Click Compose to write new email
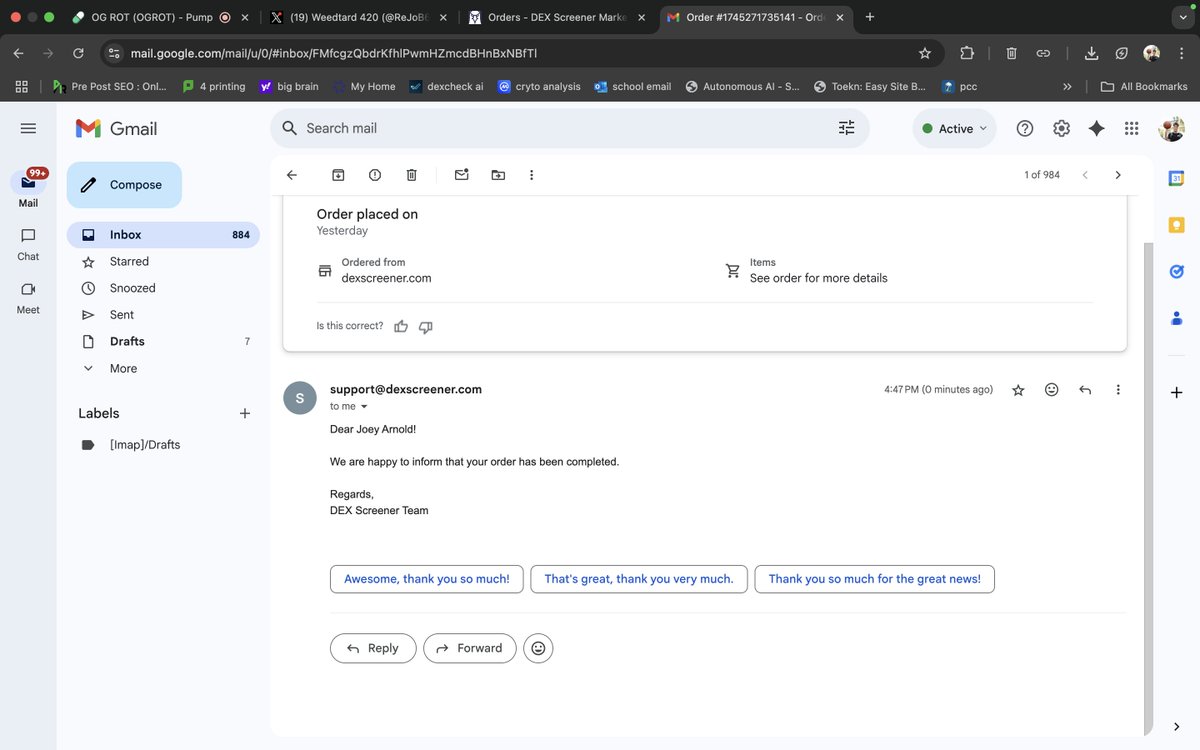The image size is (1200, 750). click(x=124, y=185)
